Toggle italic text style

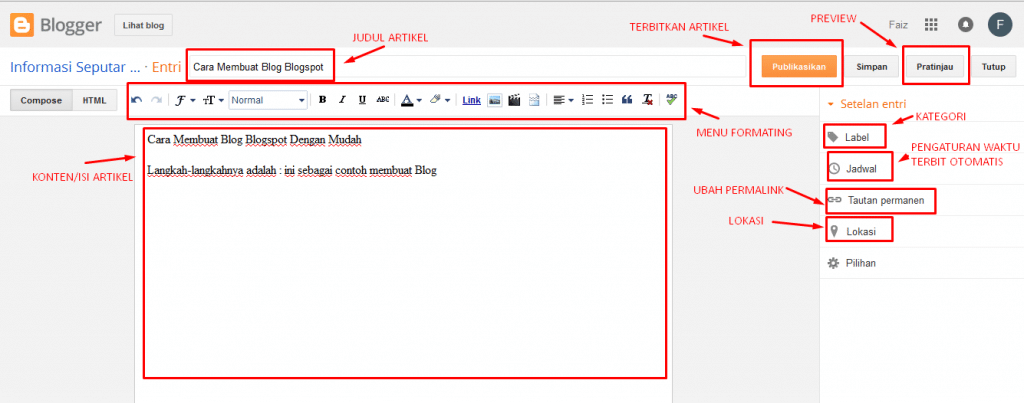coord(342,100)
